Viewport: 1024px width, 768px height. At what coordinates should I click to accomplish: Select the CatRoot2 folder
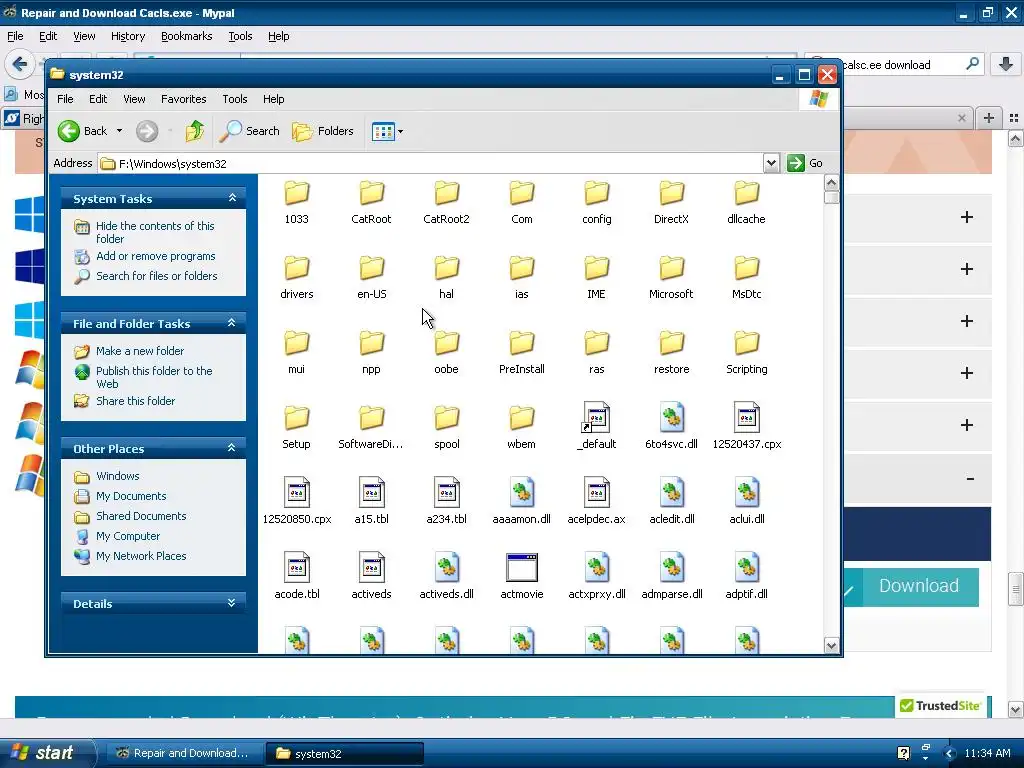point(447,203)
